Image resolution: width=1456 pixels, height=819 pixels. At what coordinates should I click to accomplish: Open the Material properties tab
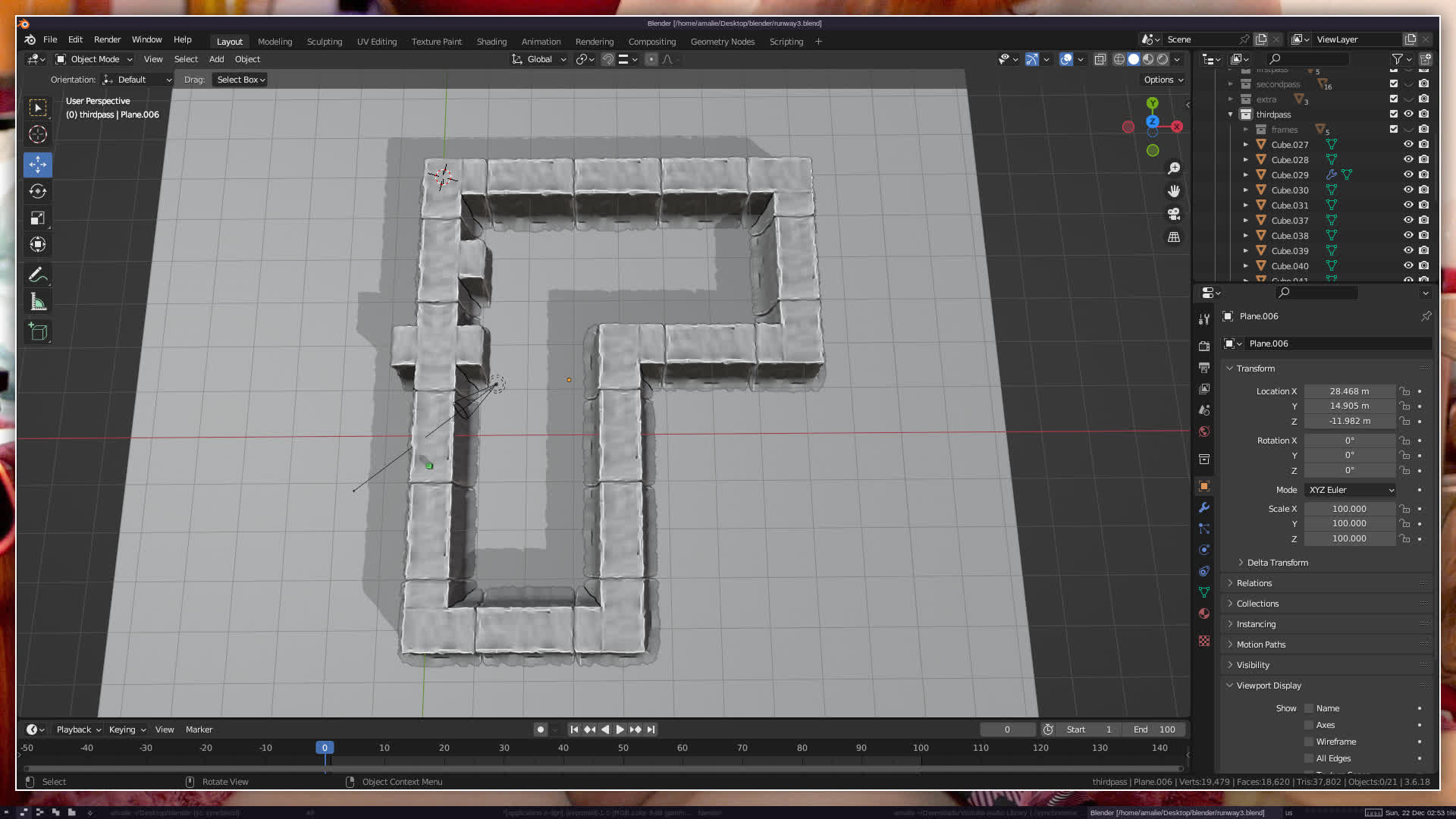1204,613
